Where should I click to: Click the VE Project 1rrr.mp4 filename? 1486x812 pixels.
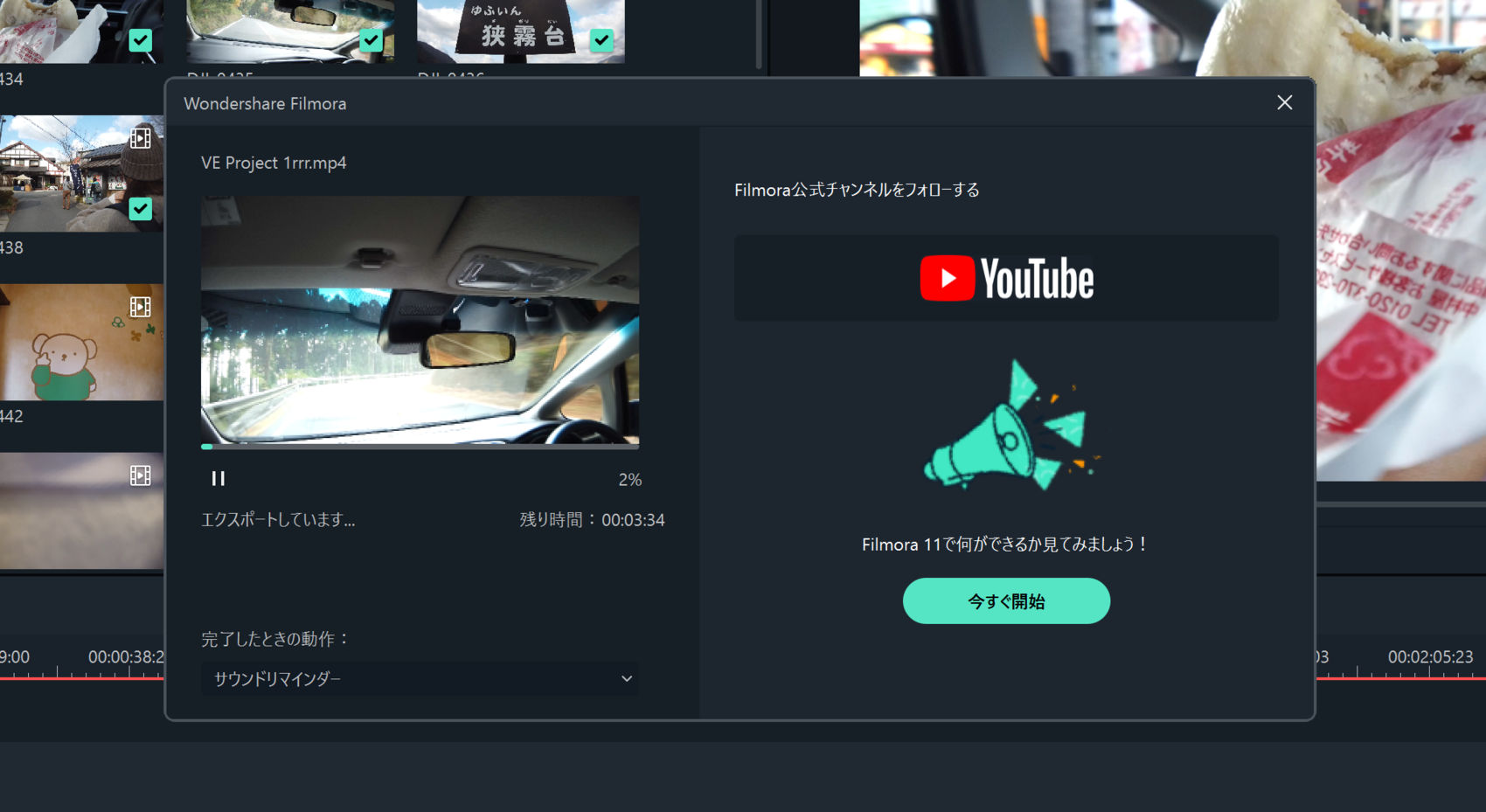click(274, 163)
